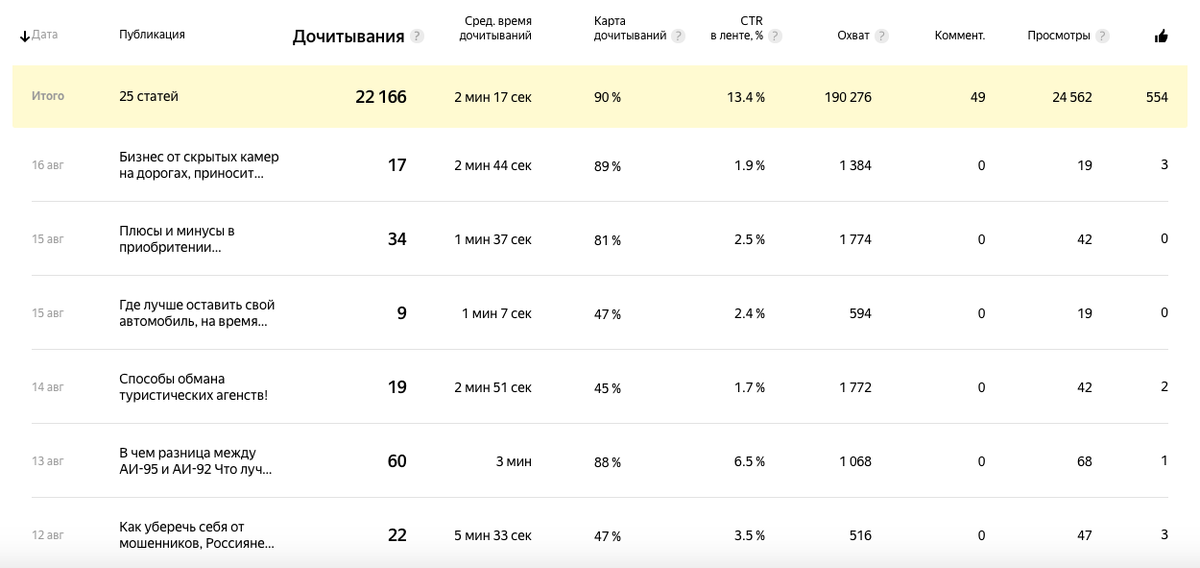1200x568 pixels.
Task: Click the Публикация column header
Action: (x=152, y=34)
